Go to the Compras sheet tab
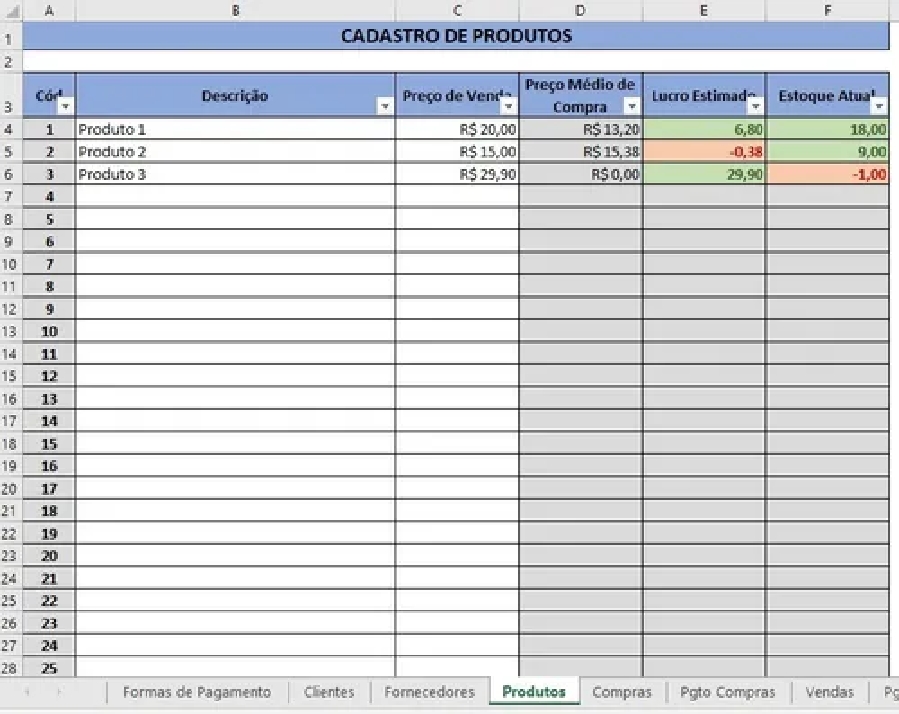Viewport: 899px width, 714px height. (x=621, y=692)
